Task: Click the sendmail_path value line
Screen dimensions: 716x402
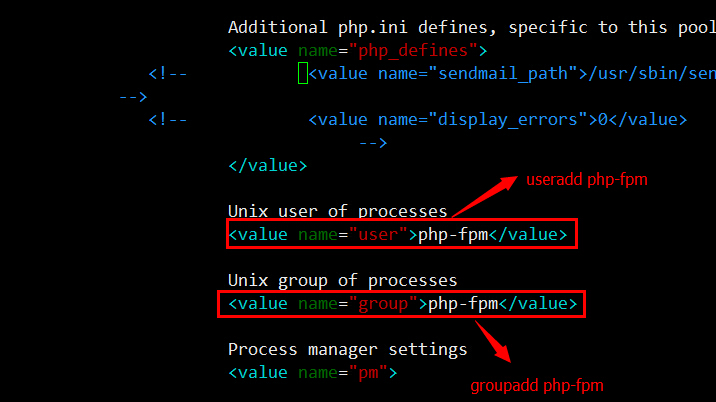Action: pos(510,73)
